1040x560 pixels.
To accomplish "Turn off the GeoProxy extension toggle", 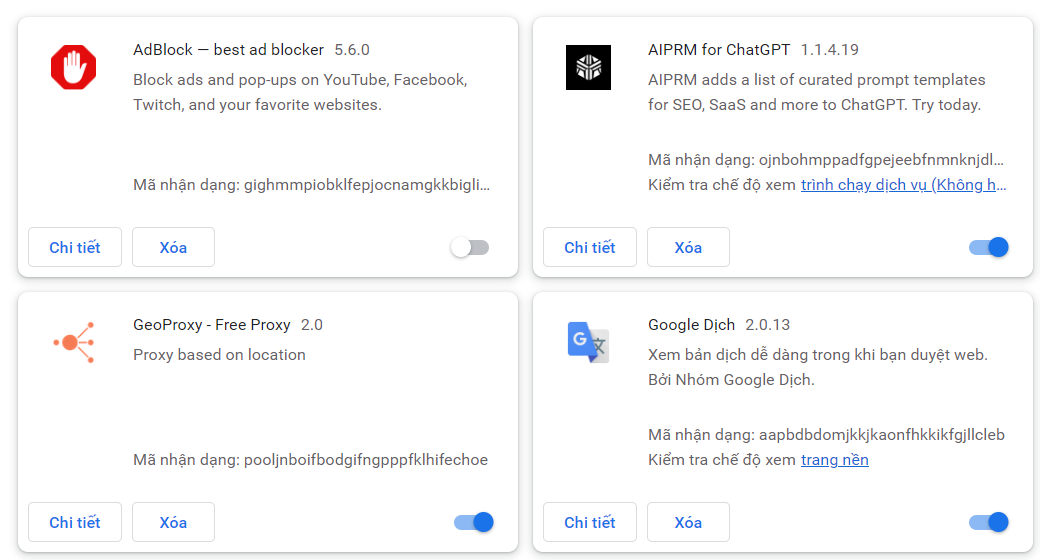I will (474, 522).
